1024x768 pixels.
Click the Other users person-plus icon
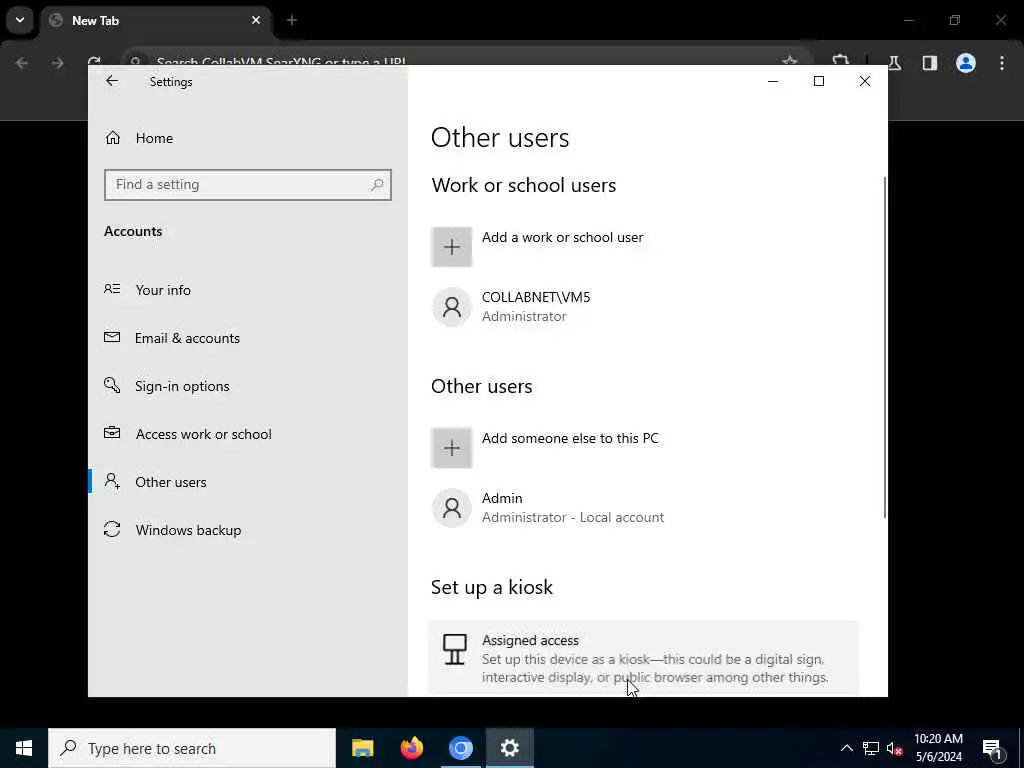[x=112, y=481]
